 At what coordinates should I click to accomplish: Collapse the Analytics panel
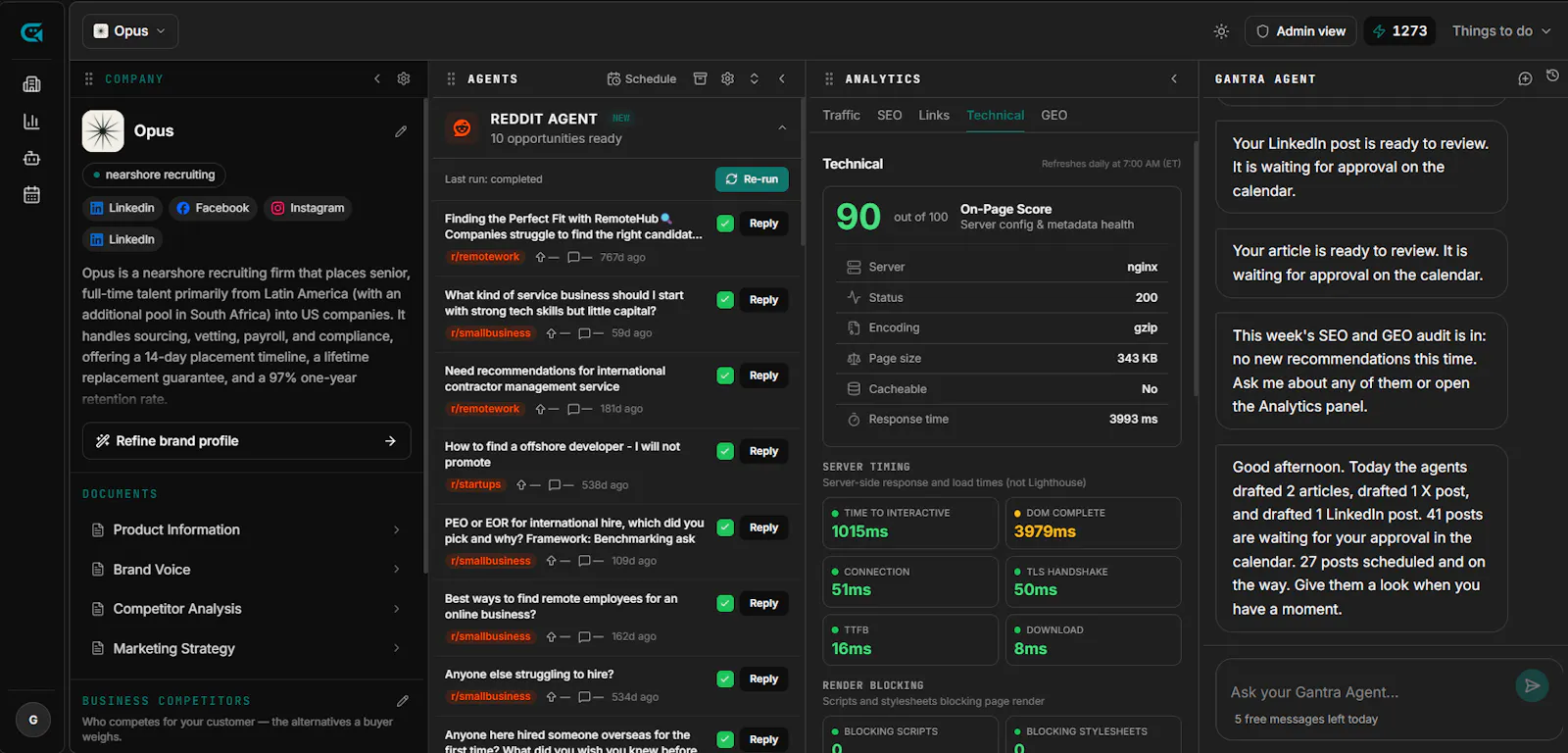tap(1174, 78)
